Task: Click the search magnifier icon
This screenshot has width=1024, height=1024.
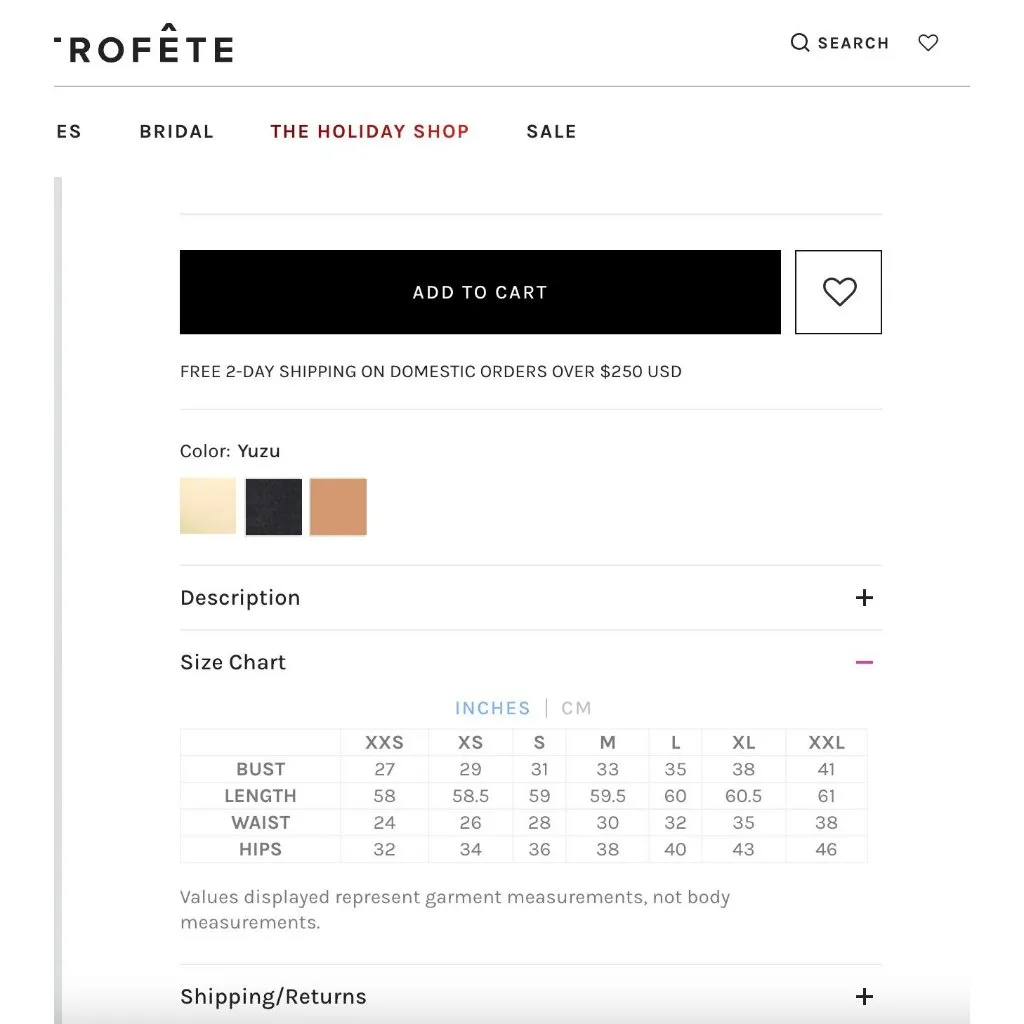Action: 800,43
